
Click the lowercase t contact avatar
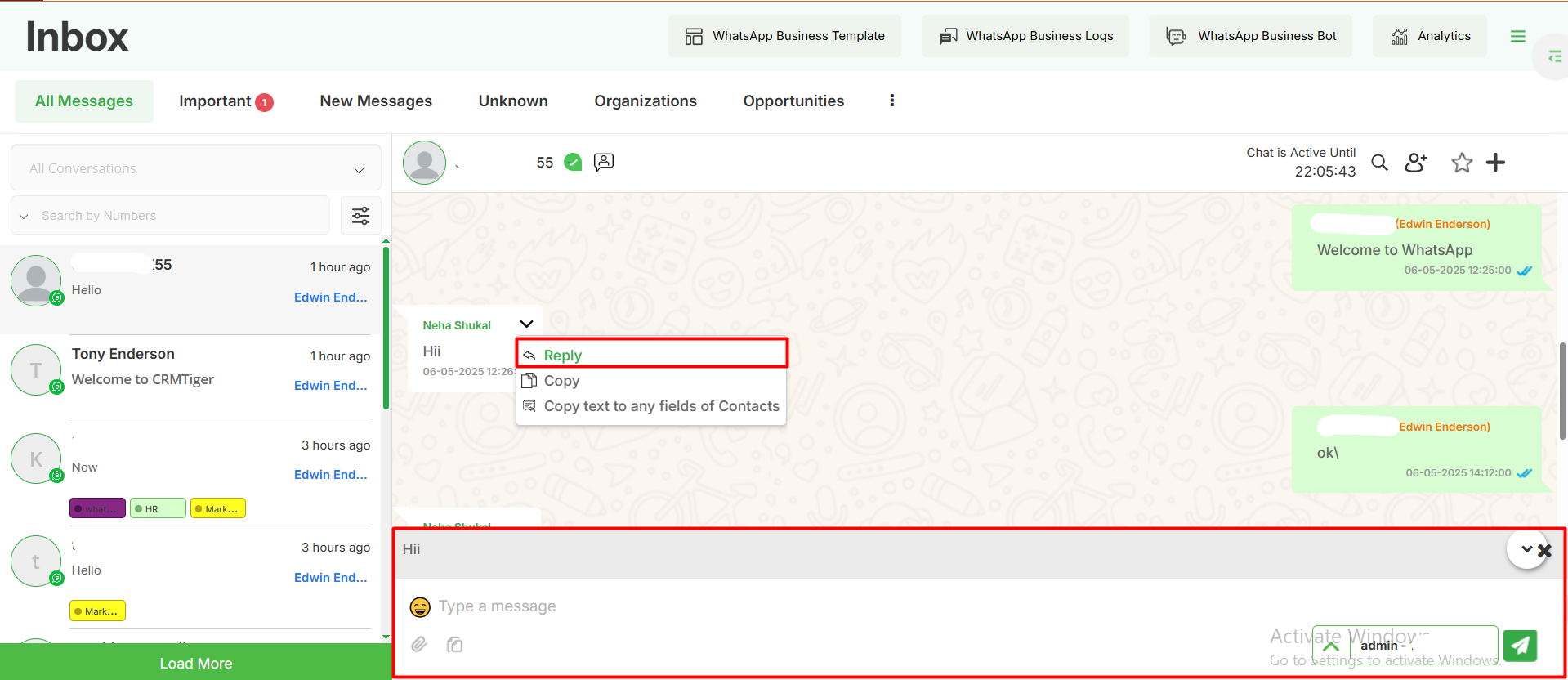(x=36, y=561)
